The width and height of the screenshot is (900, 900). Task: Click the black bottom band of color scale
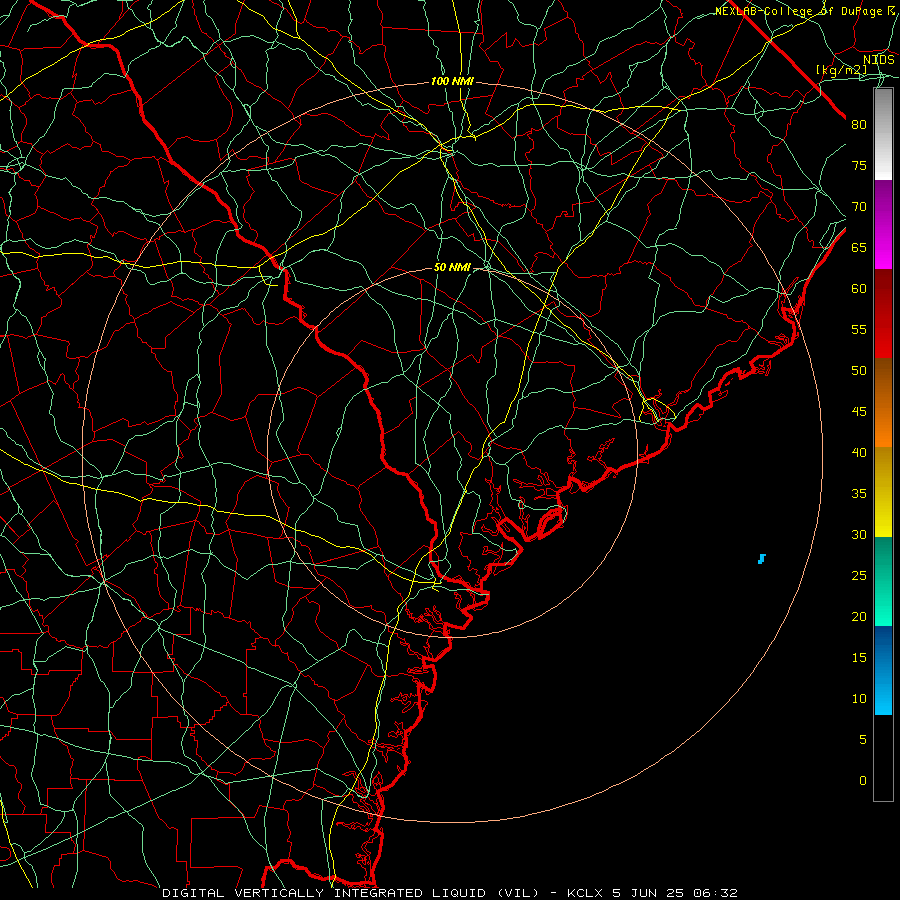coord(883,758)
